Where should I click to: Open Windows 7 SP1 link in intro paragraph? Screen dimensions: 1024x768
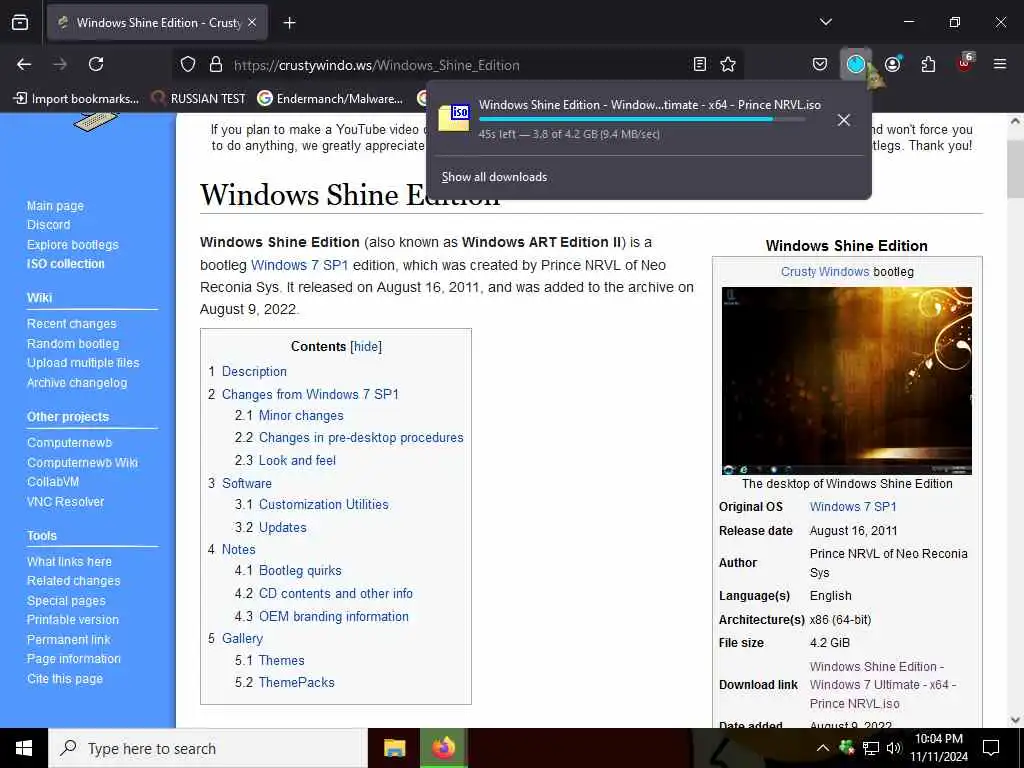click(x=299, y=265)
